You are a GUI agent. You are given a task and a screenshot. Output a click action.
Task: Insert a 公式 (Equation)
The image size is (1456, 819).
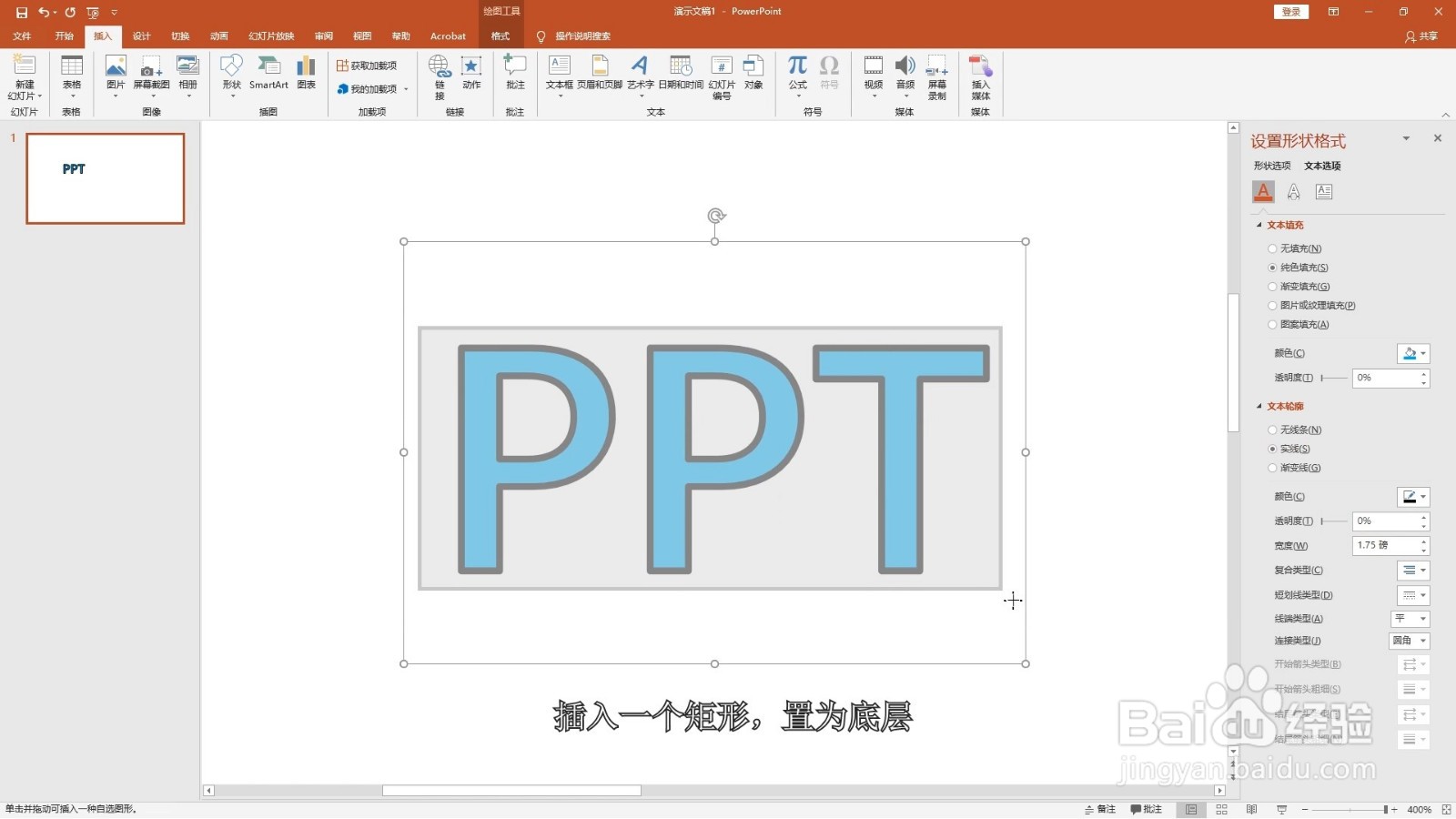coord(797,73)
